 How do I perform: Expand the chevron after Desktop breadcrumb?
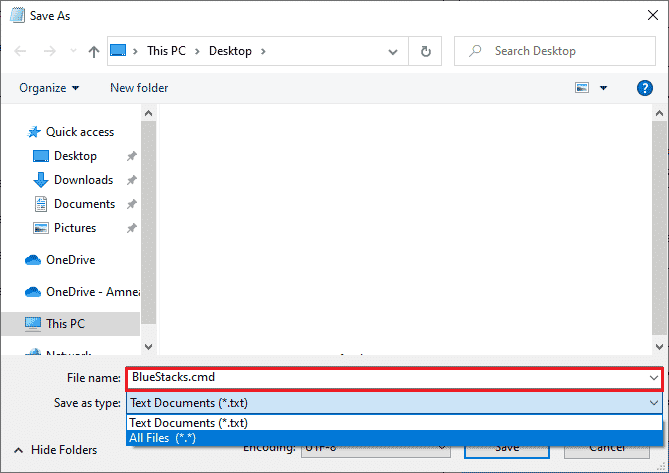(263, 51)
